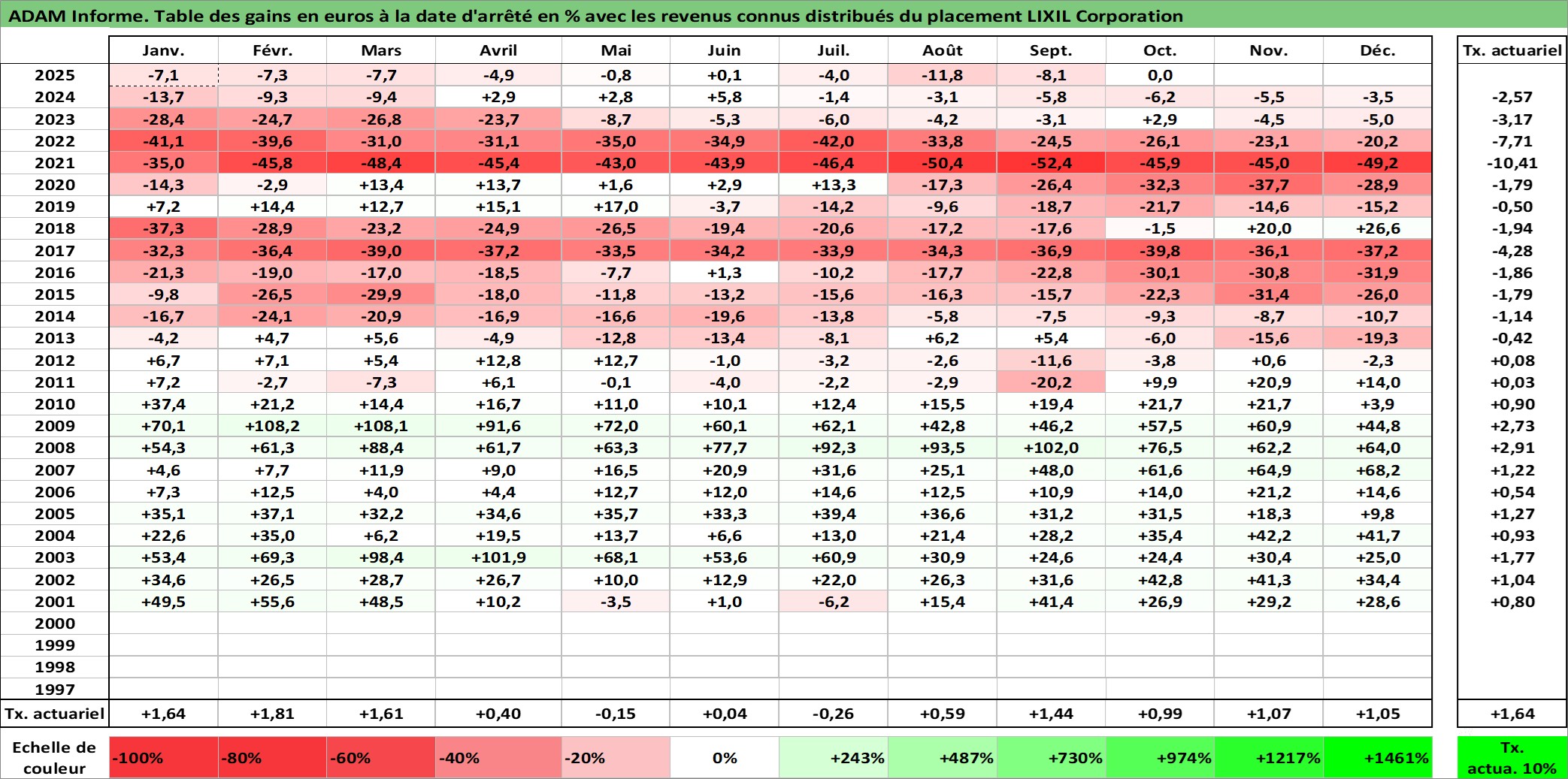The image size is (1568, 779).
Task: Select the +102,0 cell in Sept. 2008
Action: [x=1051, y=448]
